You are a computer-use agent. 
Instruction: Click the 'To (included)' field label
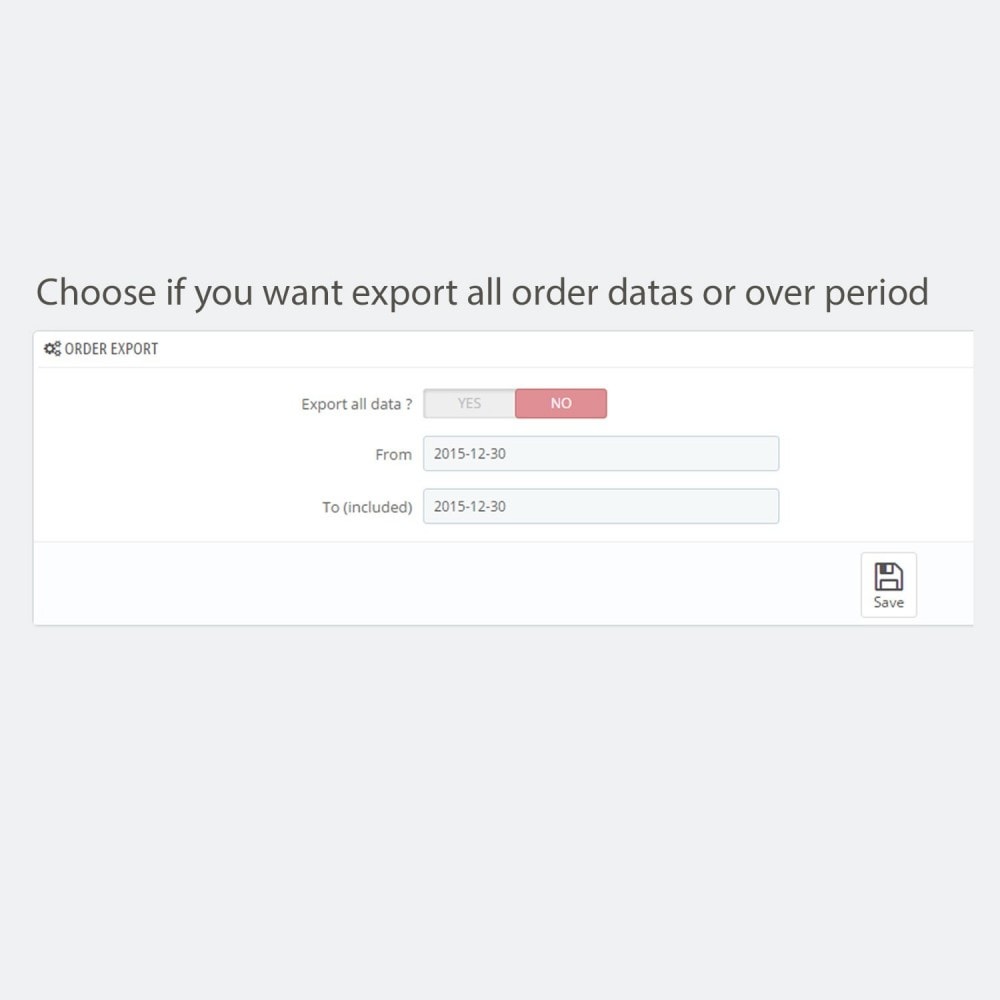coord(367,507)
